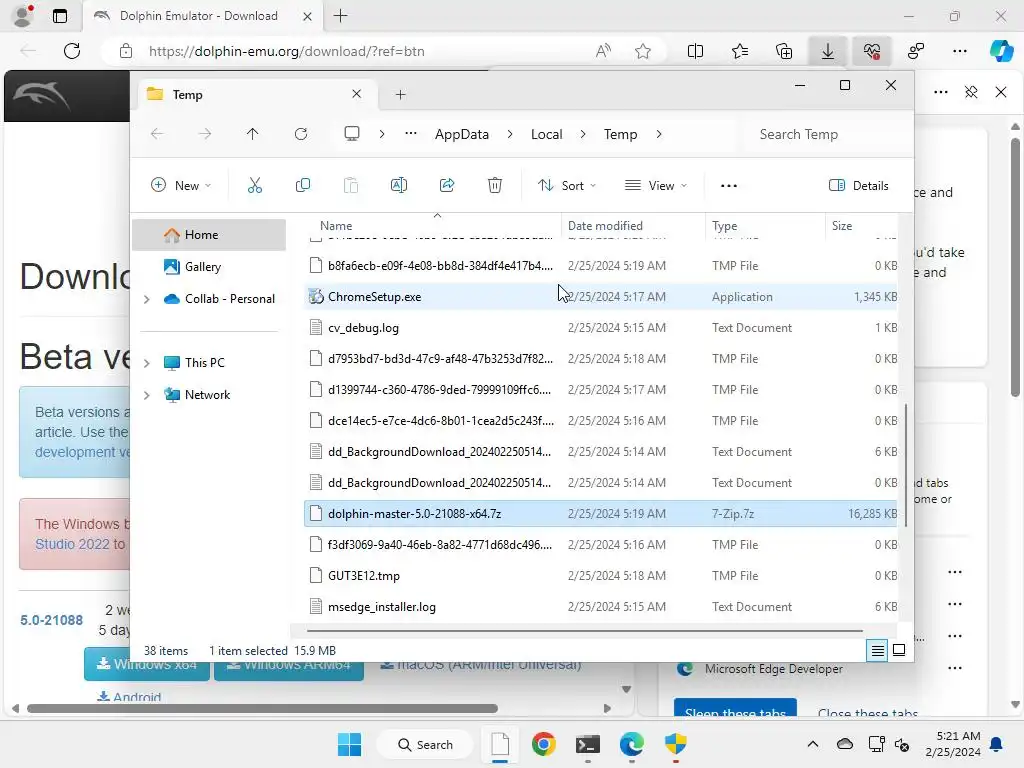The image size is (1024, 768).
Task: Toggle the Details pane button
Action: tap(858, 185)
